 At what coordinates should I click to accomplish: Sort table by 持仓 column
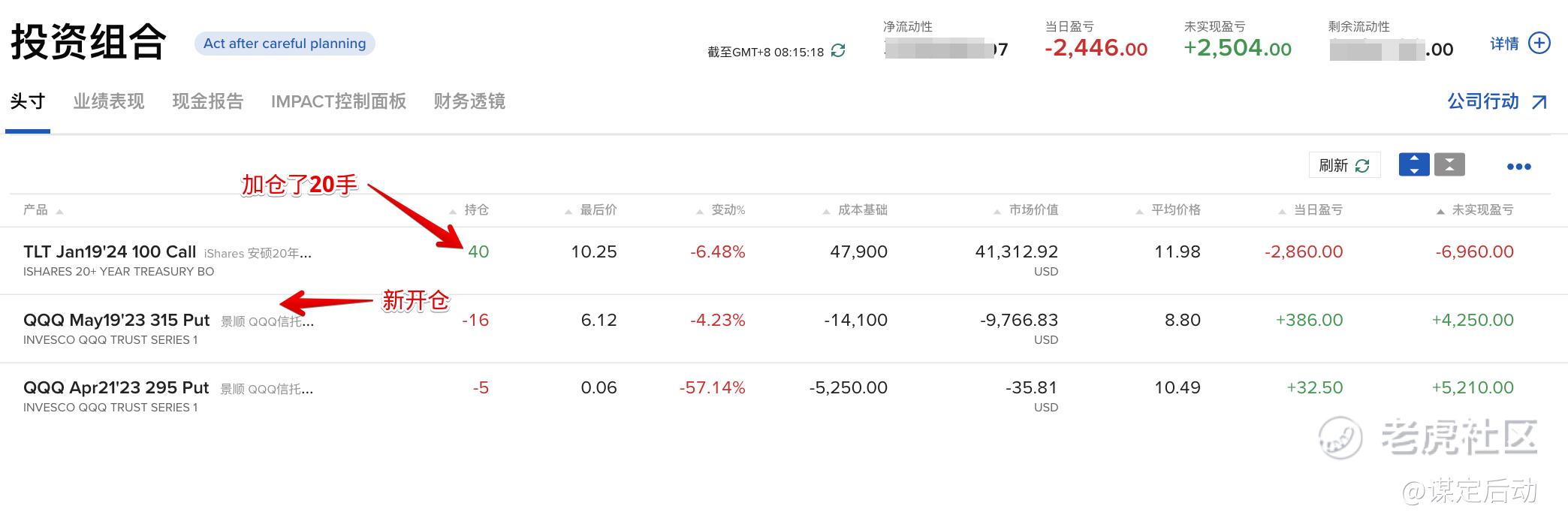pos(476,210)
